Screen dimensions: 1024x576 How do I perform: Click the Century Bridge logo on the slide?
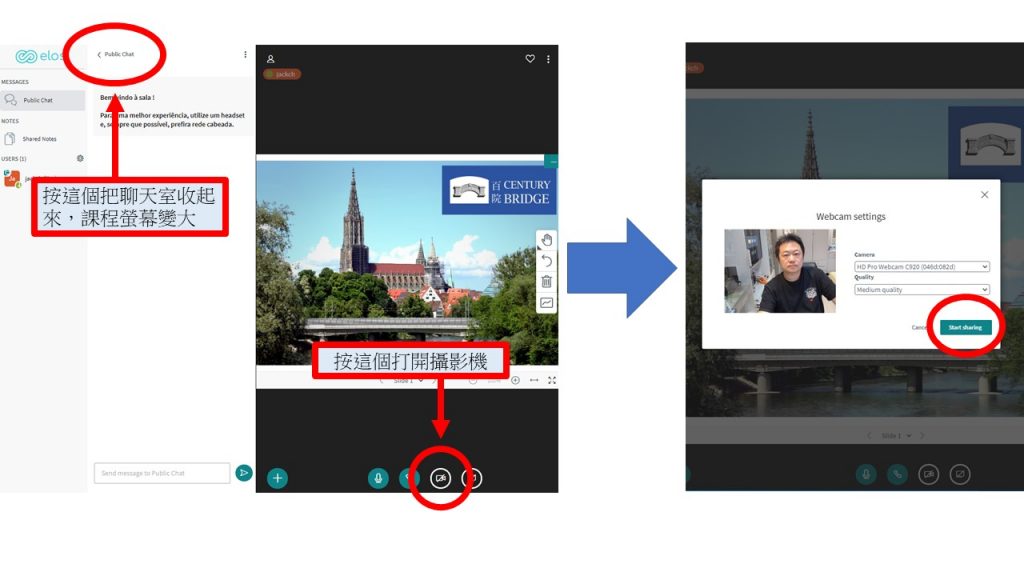coord(500,191)
